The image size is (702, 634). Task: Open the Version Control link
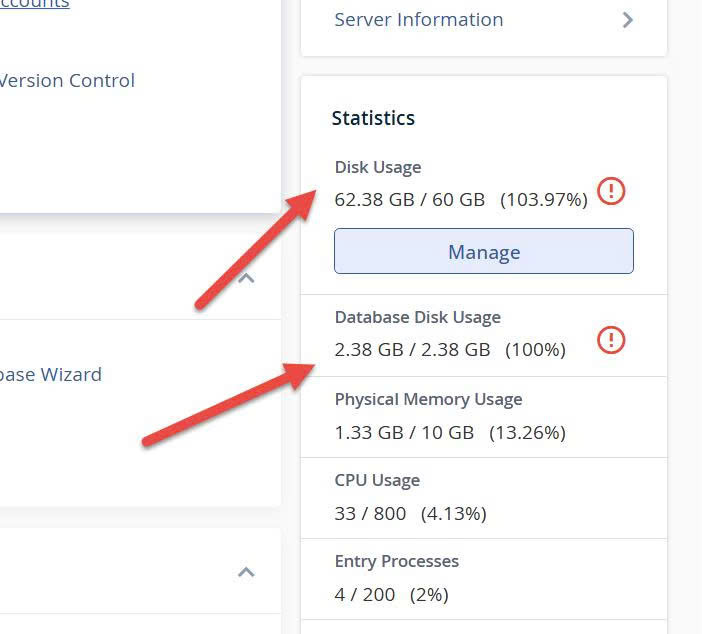click(67, 81)
